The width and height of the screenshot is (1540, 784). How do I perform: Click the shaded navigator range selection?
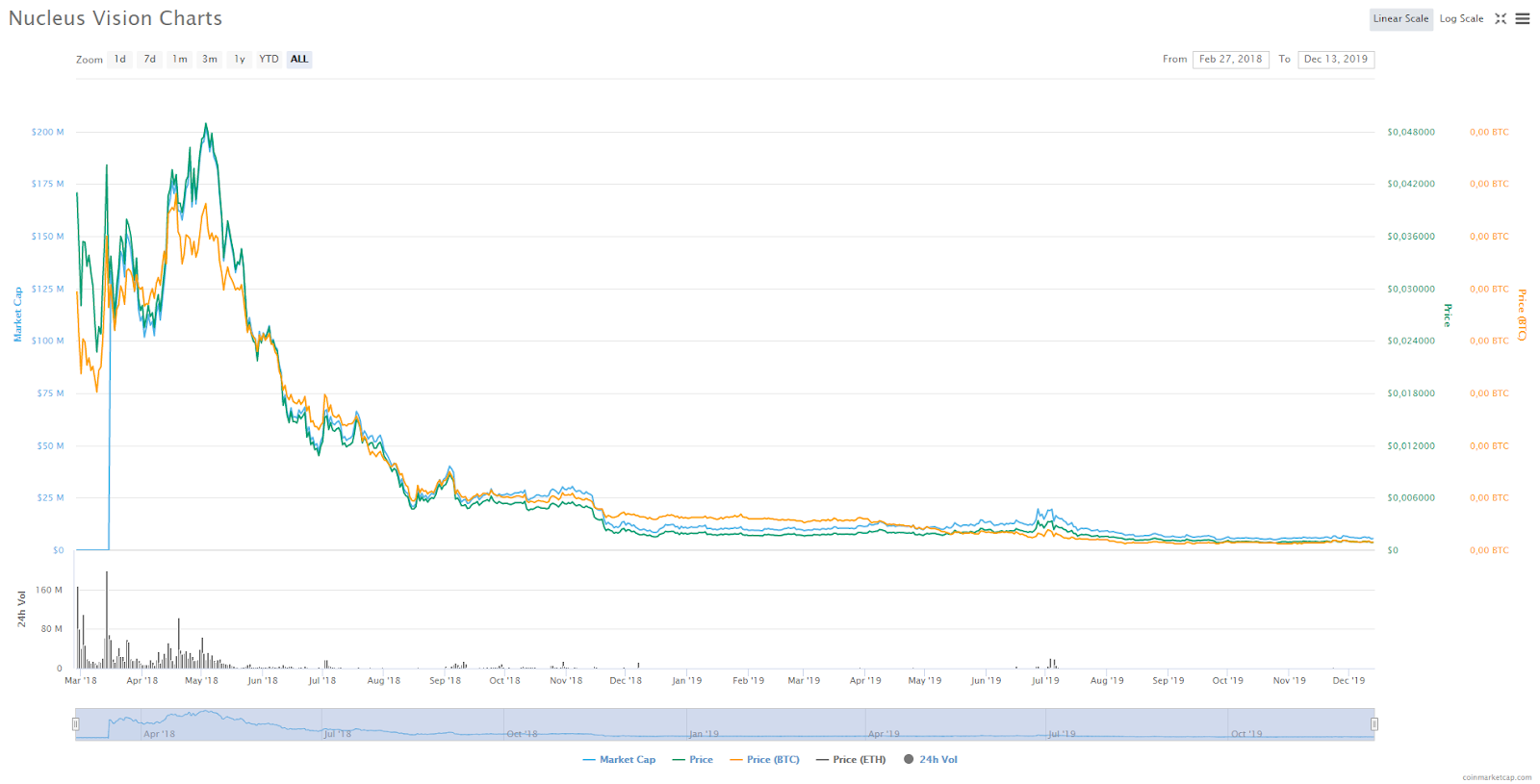[x=725, y=724]
